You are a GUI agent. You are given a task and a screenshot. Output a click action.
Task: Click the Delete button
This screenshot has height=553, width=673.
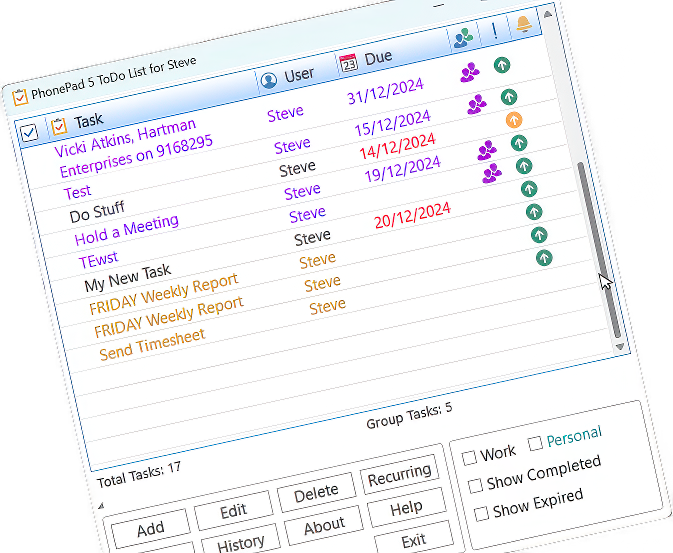(316, 492)
